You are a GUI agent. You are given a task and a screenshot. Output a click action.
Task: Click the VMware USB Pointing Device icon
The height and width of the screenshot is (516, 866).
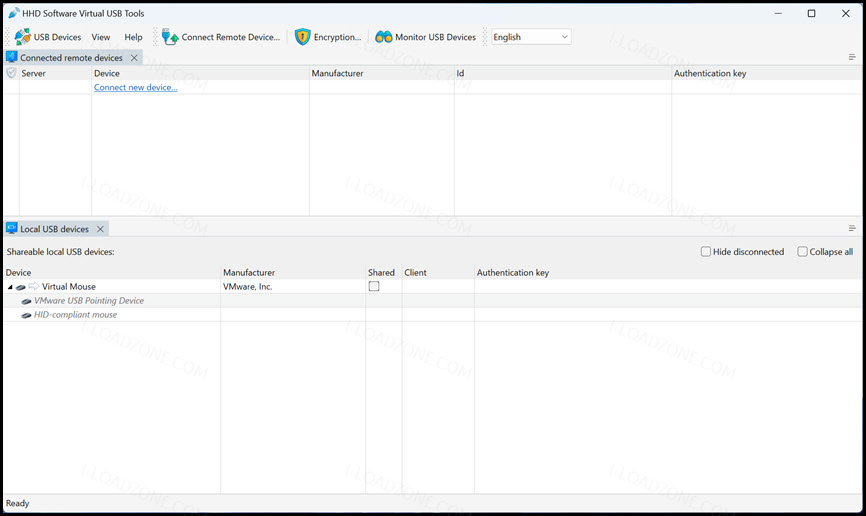[x=26, y=301]
